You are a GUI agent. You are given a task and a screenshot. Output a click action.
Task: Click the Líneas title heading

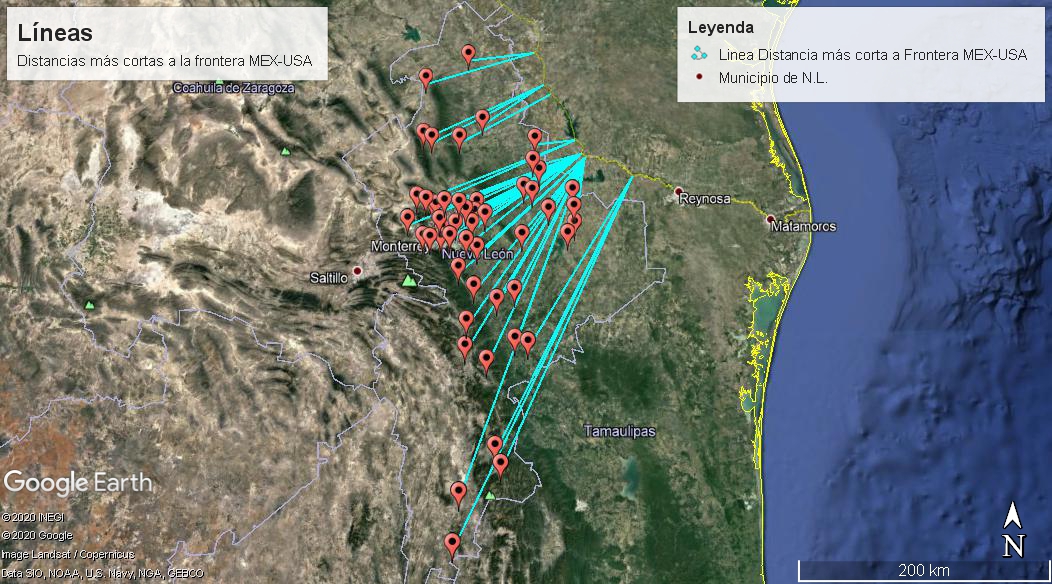(x=55, y=33)
